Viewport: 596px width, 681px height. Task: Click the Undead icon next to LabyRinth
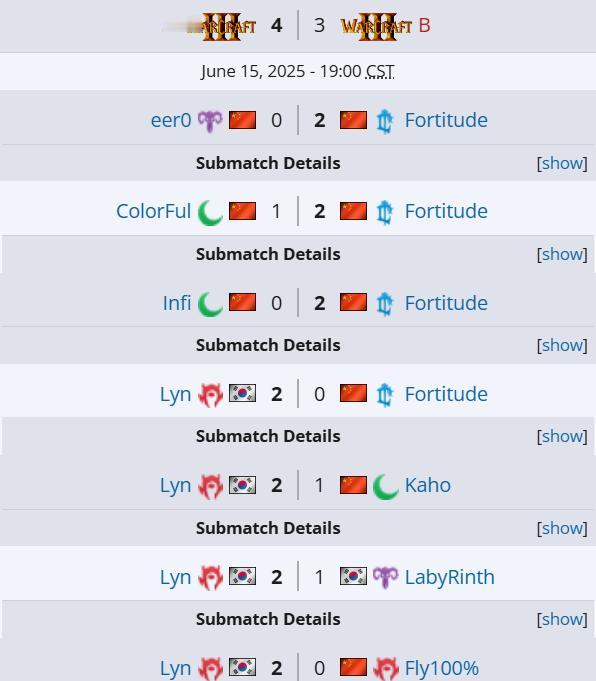coord(386,577)
